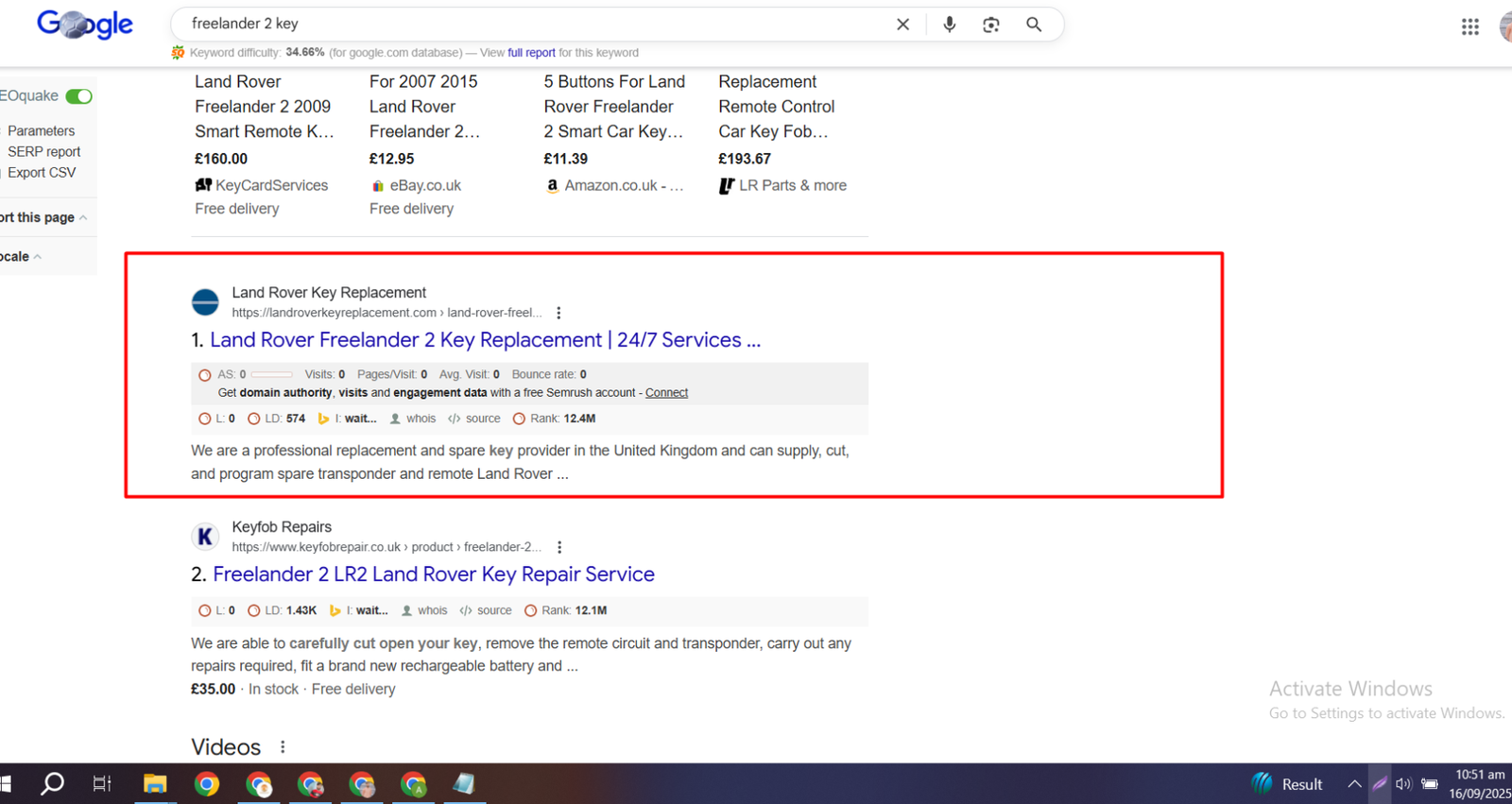Open File Explorer from the taskbar
Image resolution: width=1512 pixels, height=804 pixels.
coord(155,783)
